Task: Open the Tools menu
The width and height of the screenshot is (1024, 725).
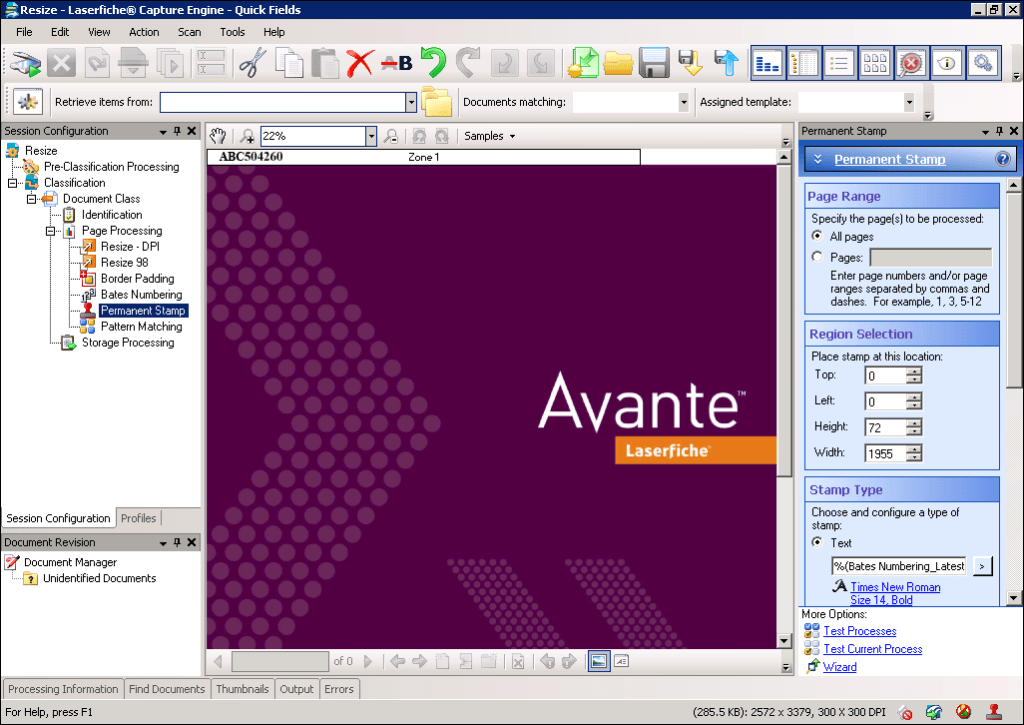Action: tap(232, 32)
